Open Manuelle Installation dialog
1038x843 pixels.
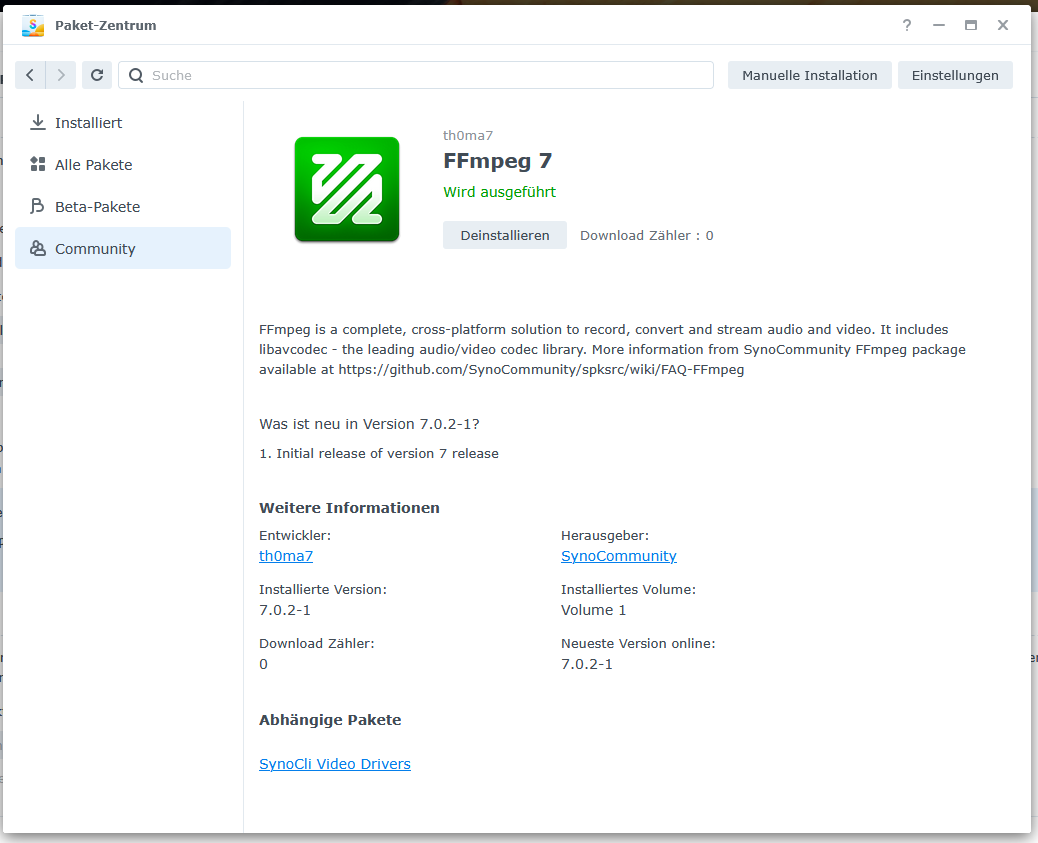(809, 75)
